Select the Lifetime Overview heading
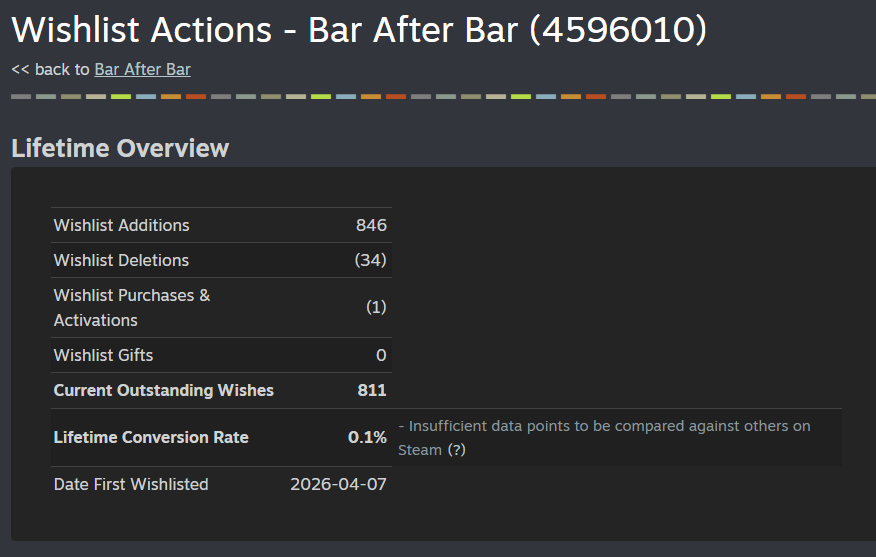Viewport: 876px width, 557px height. 120,148
